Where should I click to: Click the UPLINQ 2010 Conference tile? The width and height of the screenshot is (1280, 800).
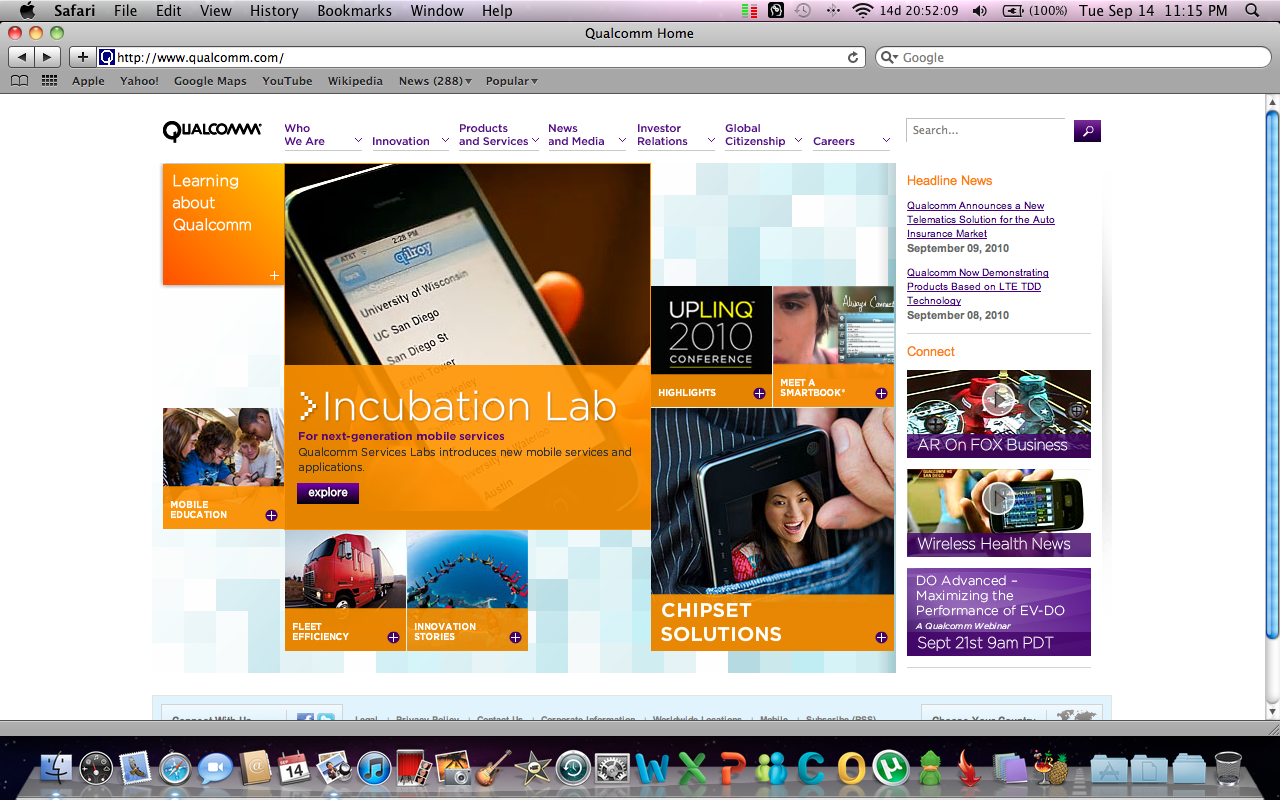pos(711,346)
